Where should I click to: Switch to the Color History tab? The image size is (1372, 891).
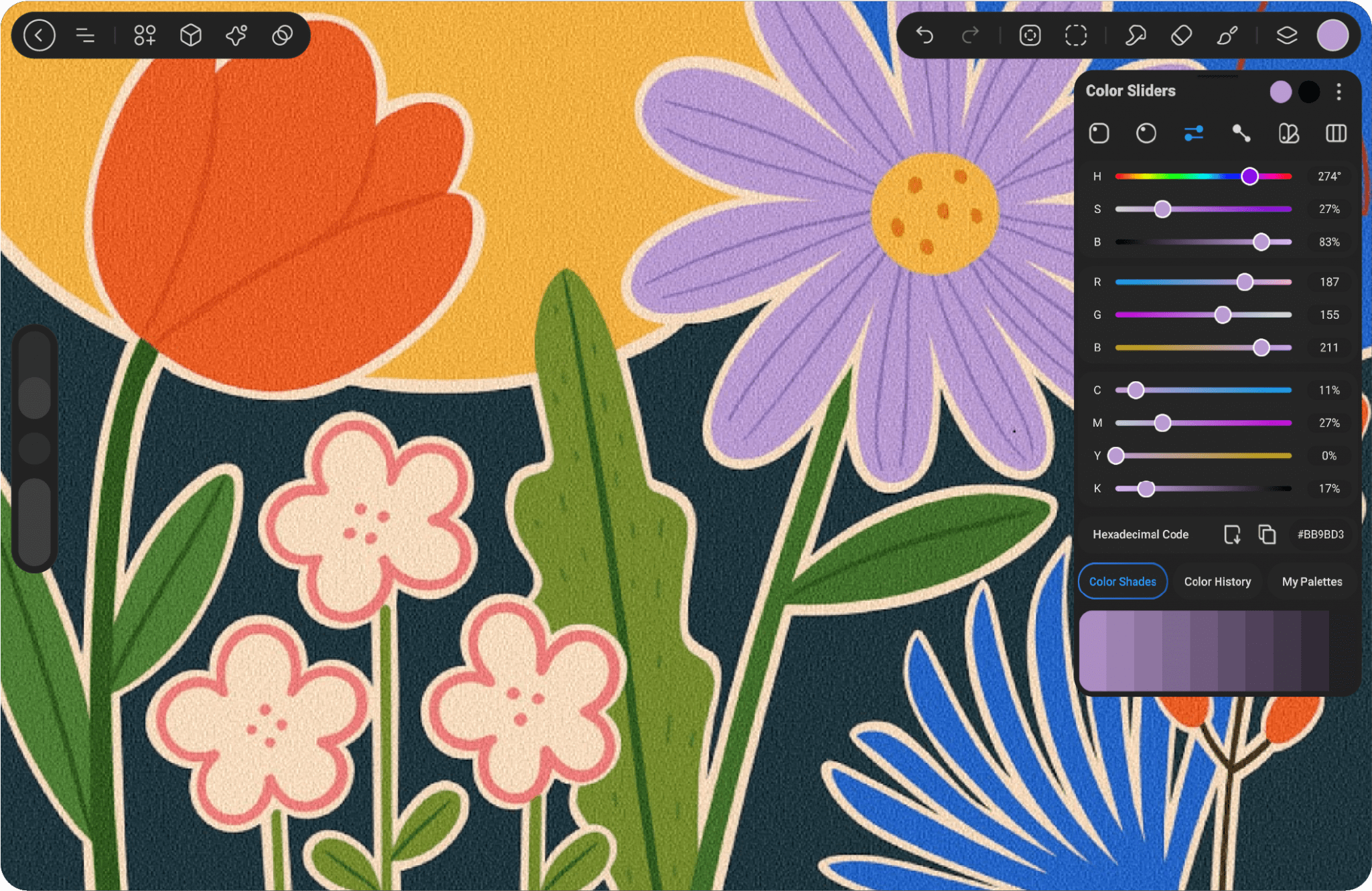1218,581
